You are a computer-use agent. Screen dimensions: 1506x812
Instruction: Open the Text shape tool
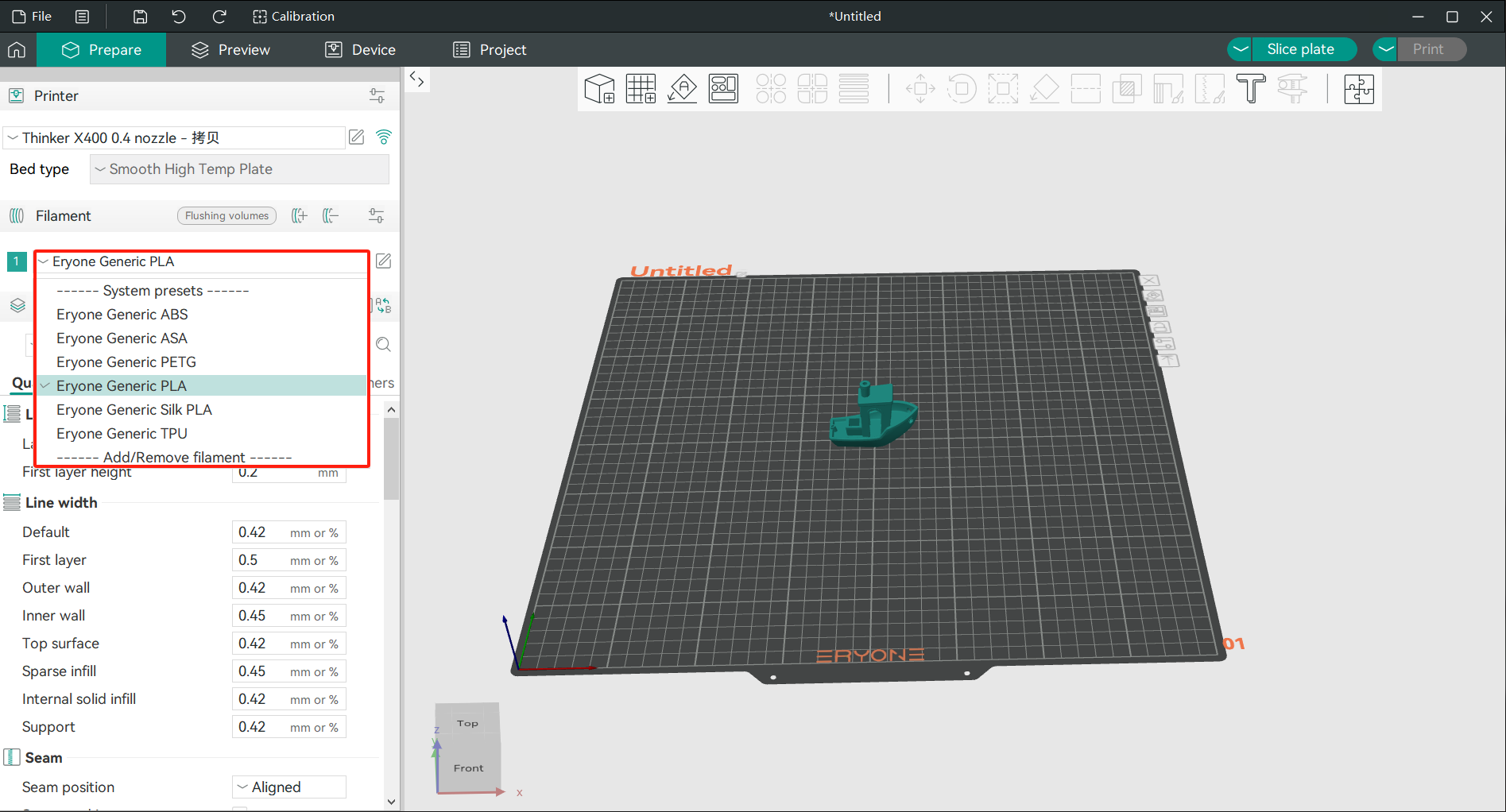(x=1251, y=89)
